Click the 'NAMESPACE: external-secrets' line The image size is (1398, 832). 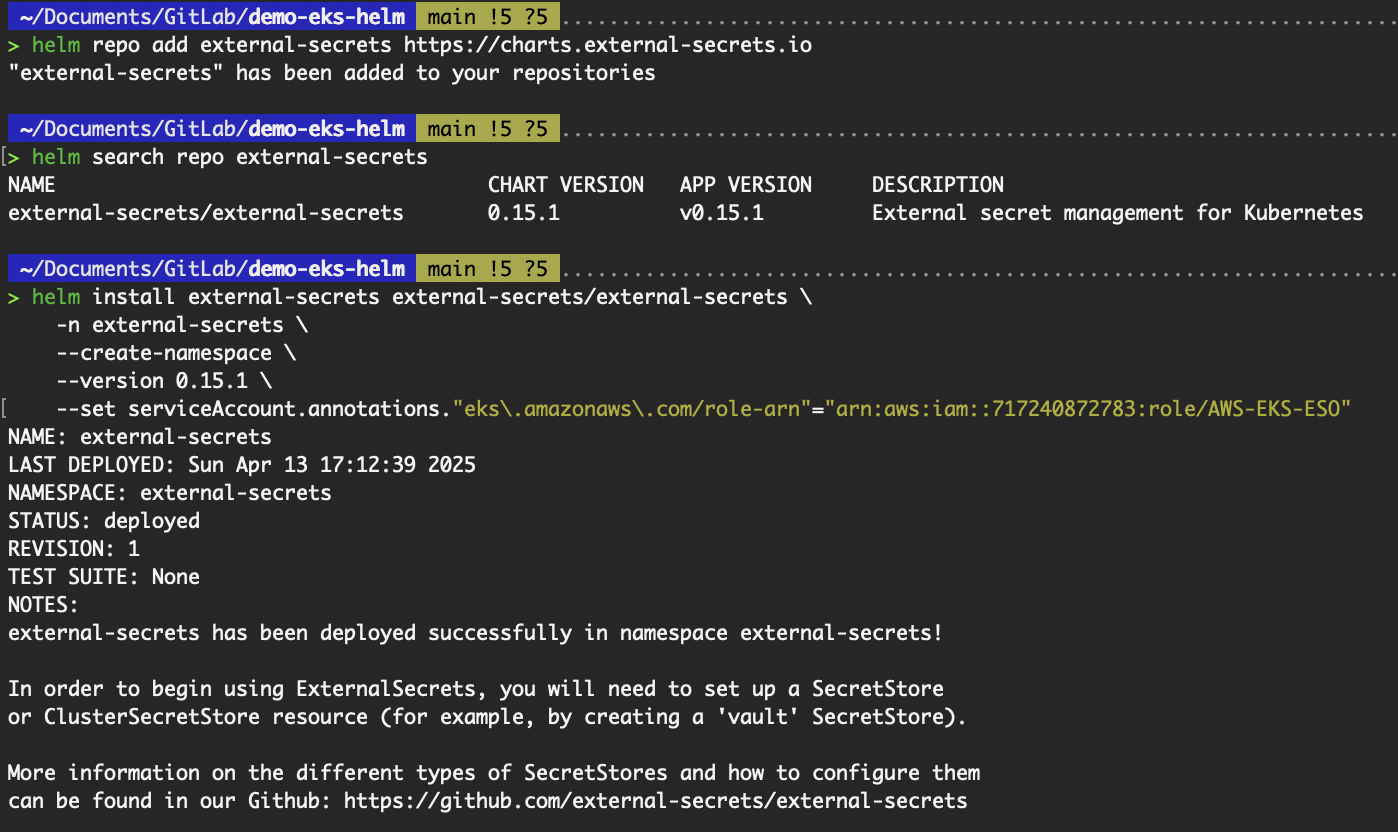170,493
